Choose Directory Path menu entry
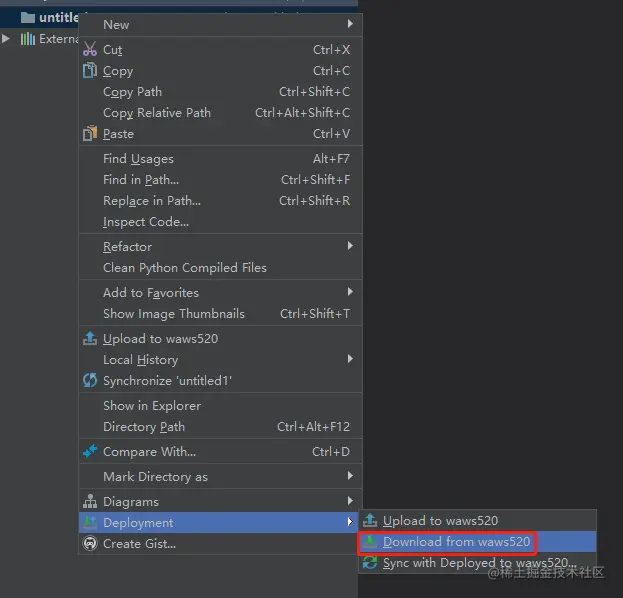This screenshot has width=623, height=598. [x=221, y=427]
